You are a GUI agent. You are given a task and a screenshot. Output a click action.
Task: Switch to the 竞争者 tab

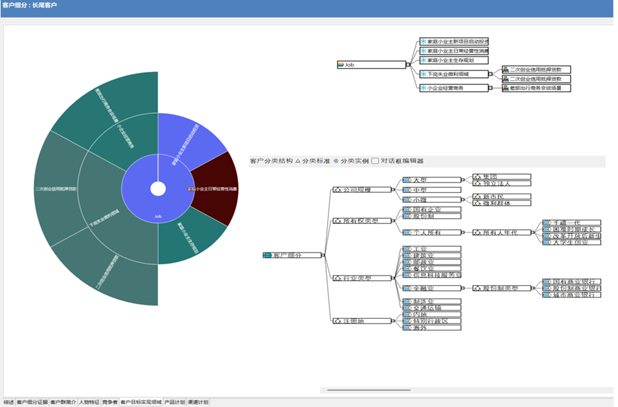point(109,402)
